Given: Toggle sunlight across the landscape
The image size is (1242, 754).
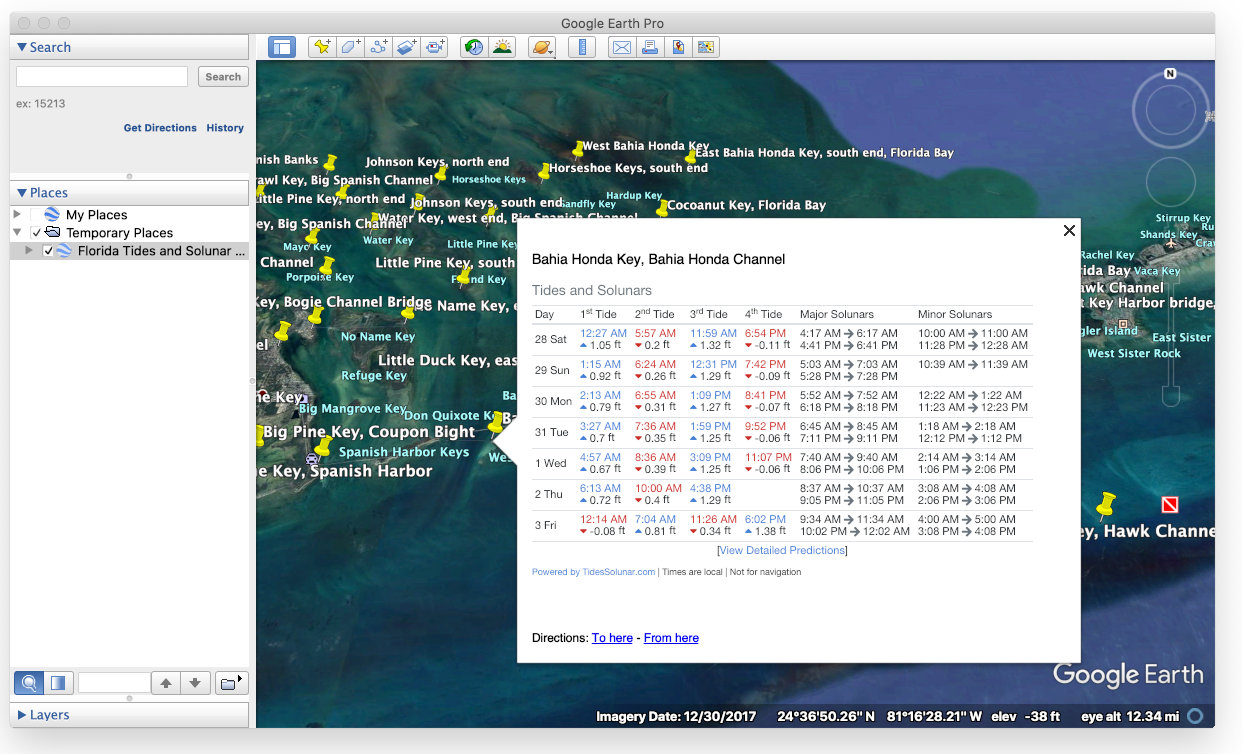Looking at the screenshot, I should (x=502, y=47).
